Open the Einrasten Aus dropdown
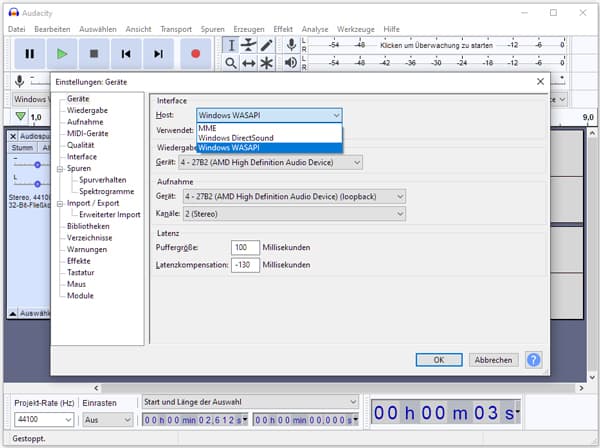 [x=108, y=420]
